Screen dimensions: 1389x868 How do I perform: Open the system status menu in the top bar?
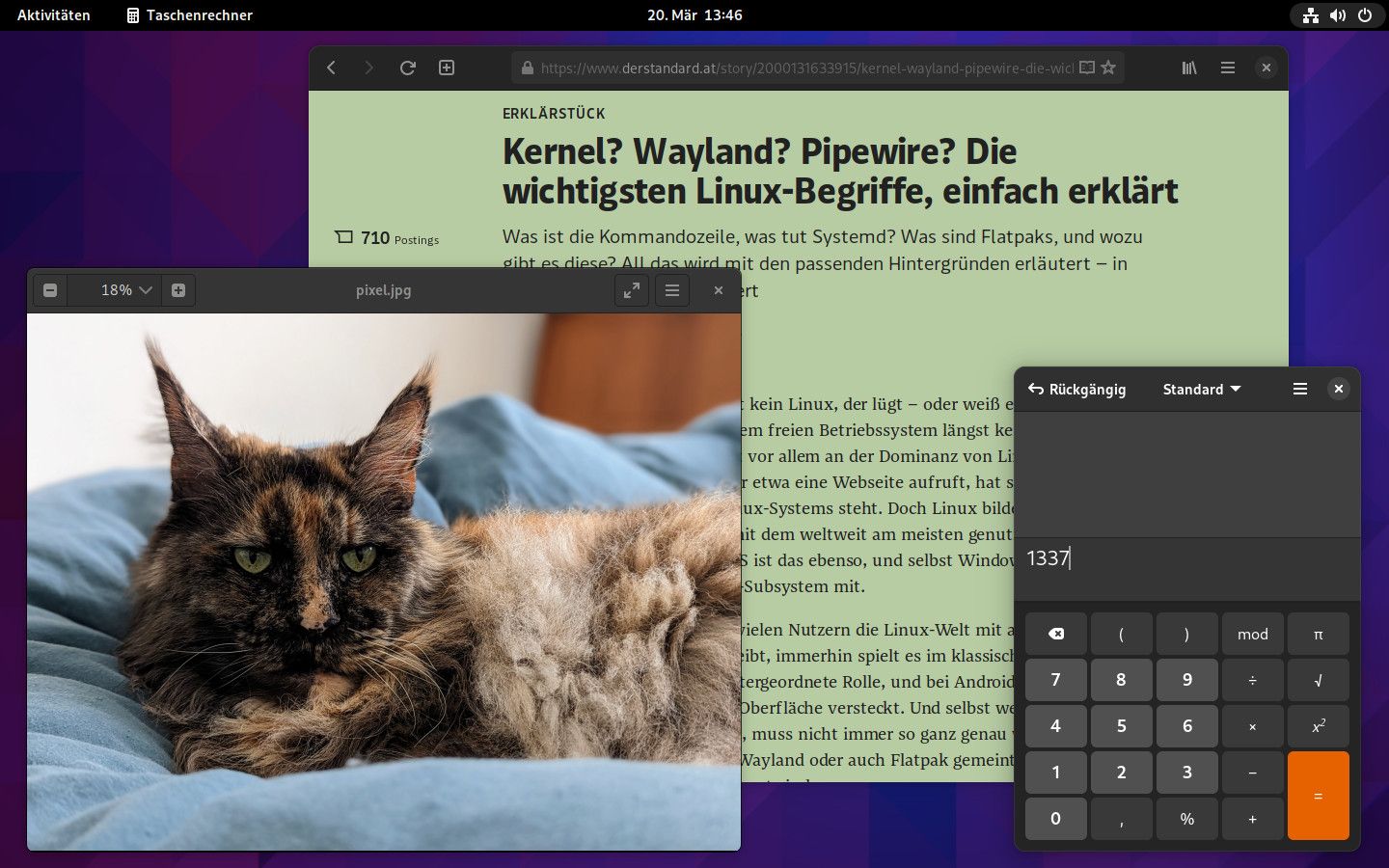(x=1338, y=14)
